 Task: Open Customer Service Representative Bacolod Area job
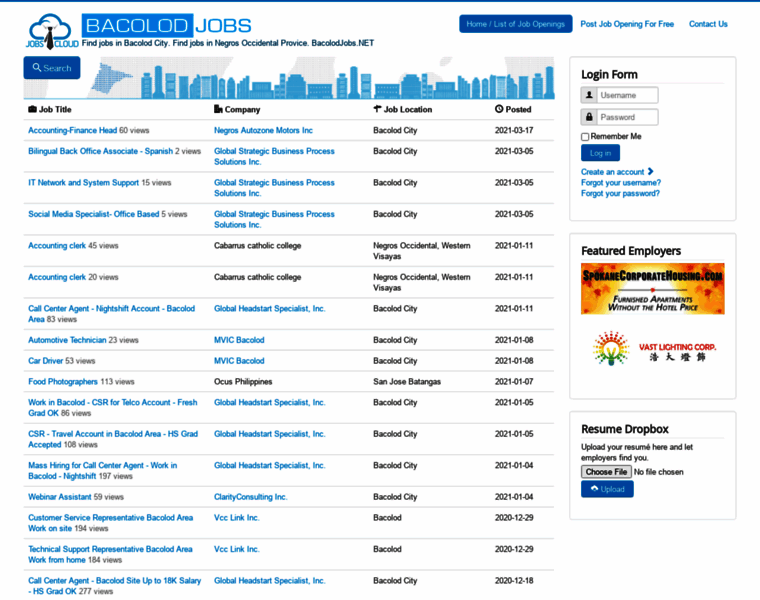click(x=111, y=523)
